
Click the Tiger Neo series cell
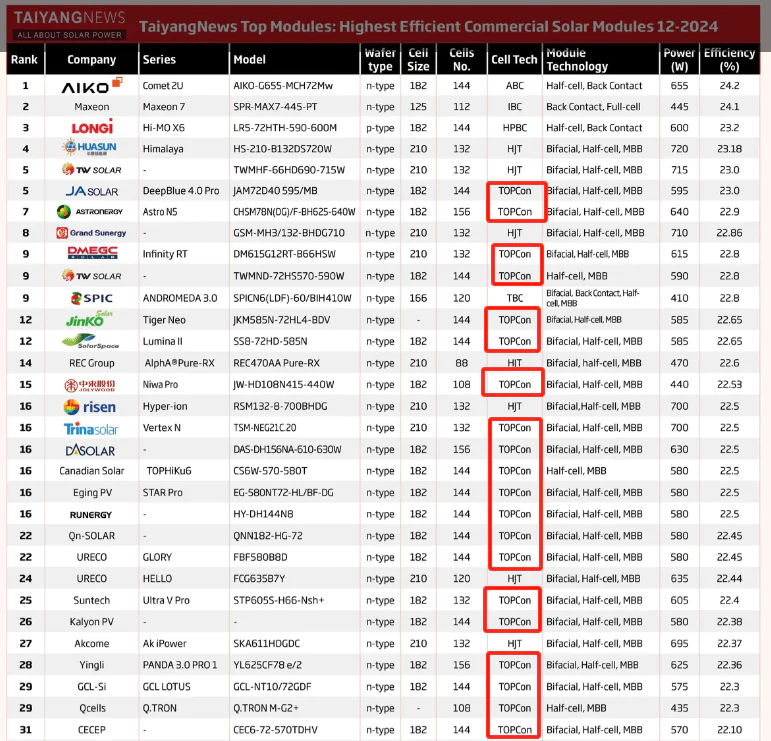(166, 320)
